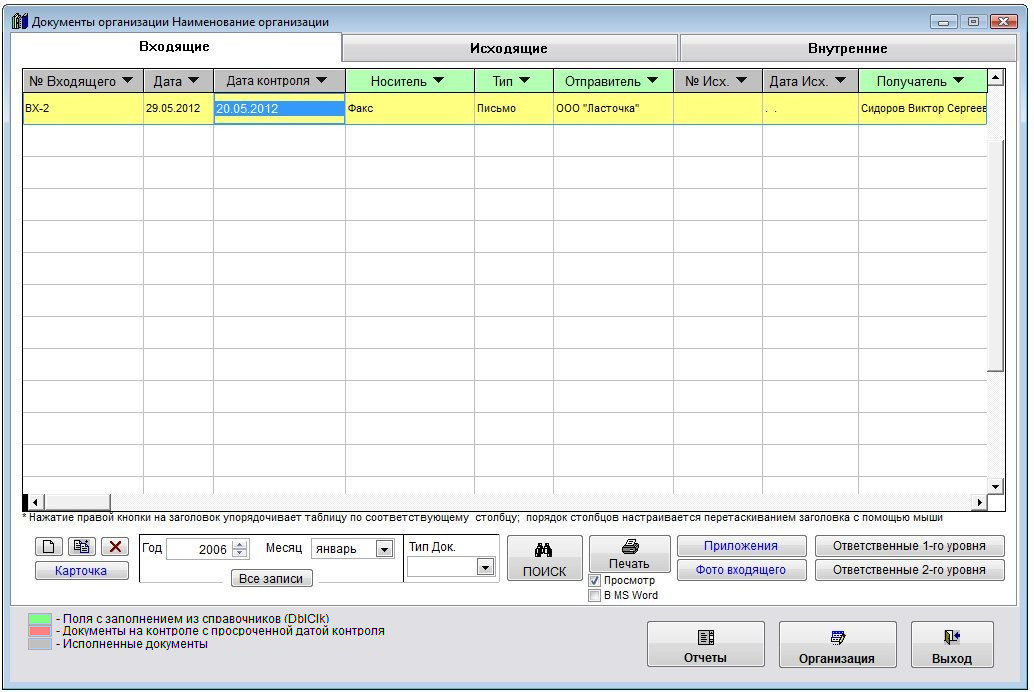
Task: Toggle the Просмотр checkbox
Action: click(x=595, y=580)
